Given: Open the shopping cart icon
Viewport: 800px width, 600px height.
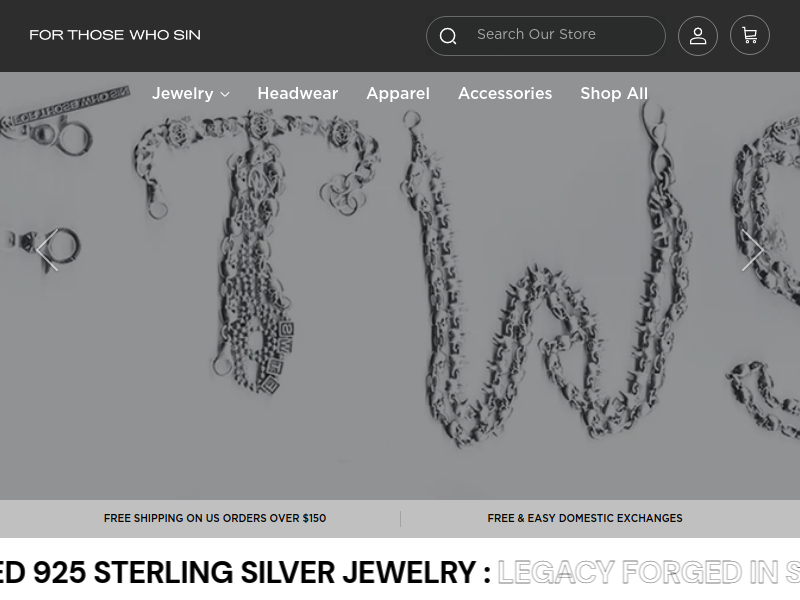Looking at the screenshot, I should (x=749, y=35).
